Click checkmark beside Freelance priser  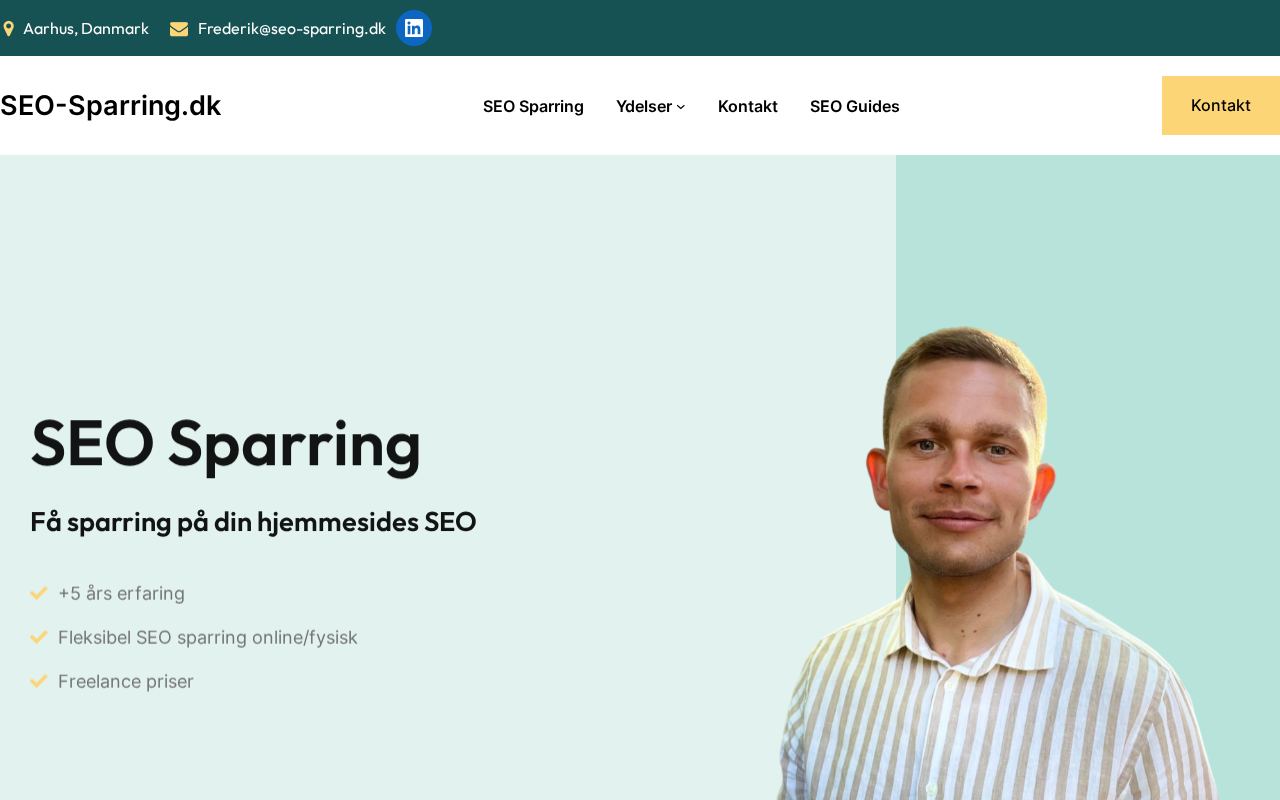click(39, 681)
